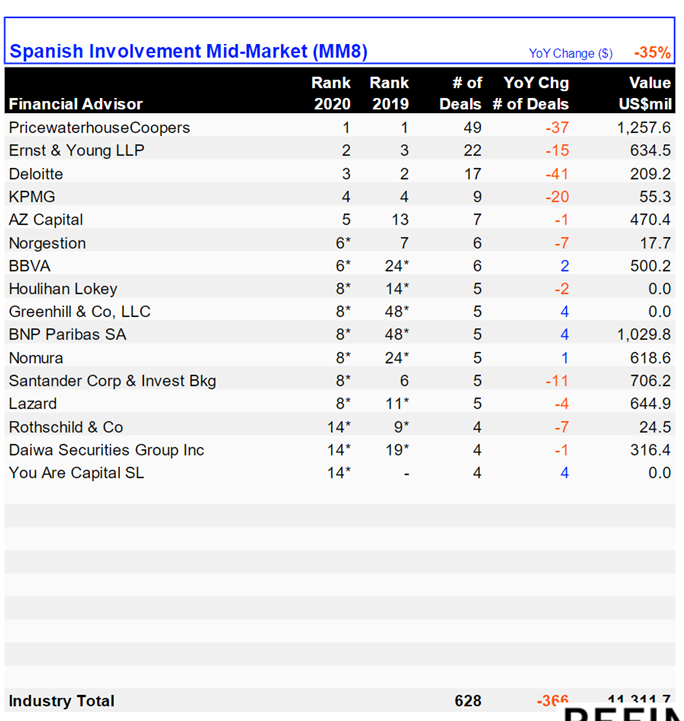The height and width of the screenshot is (721, 684).
Task: Click Santander YoY change -11
Action: click(x=557, y=381)
